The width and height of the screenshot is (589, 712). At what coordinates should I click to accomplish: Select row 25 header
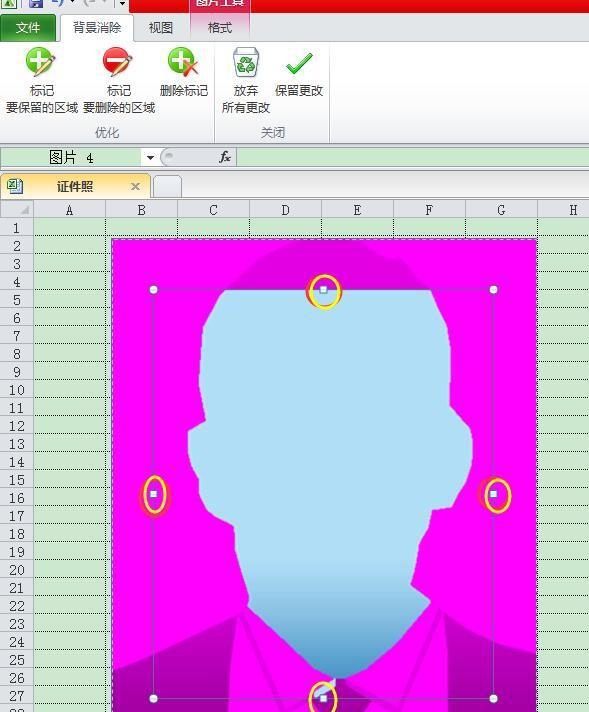tap(17, 659)
